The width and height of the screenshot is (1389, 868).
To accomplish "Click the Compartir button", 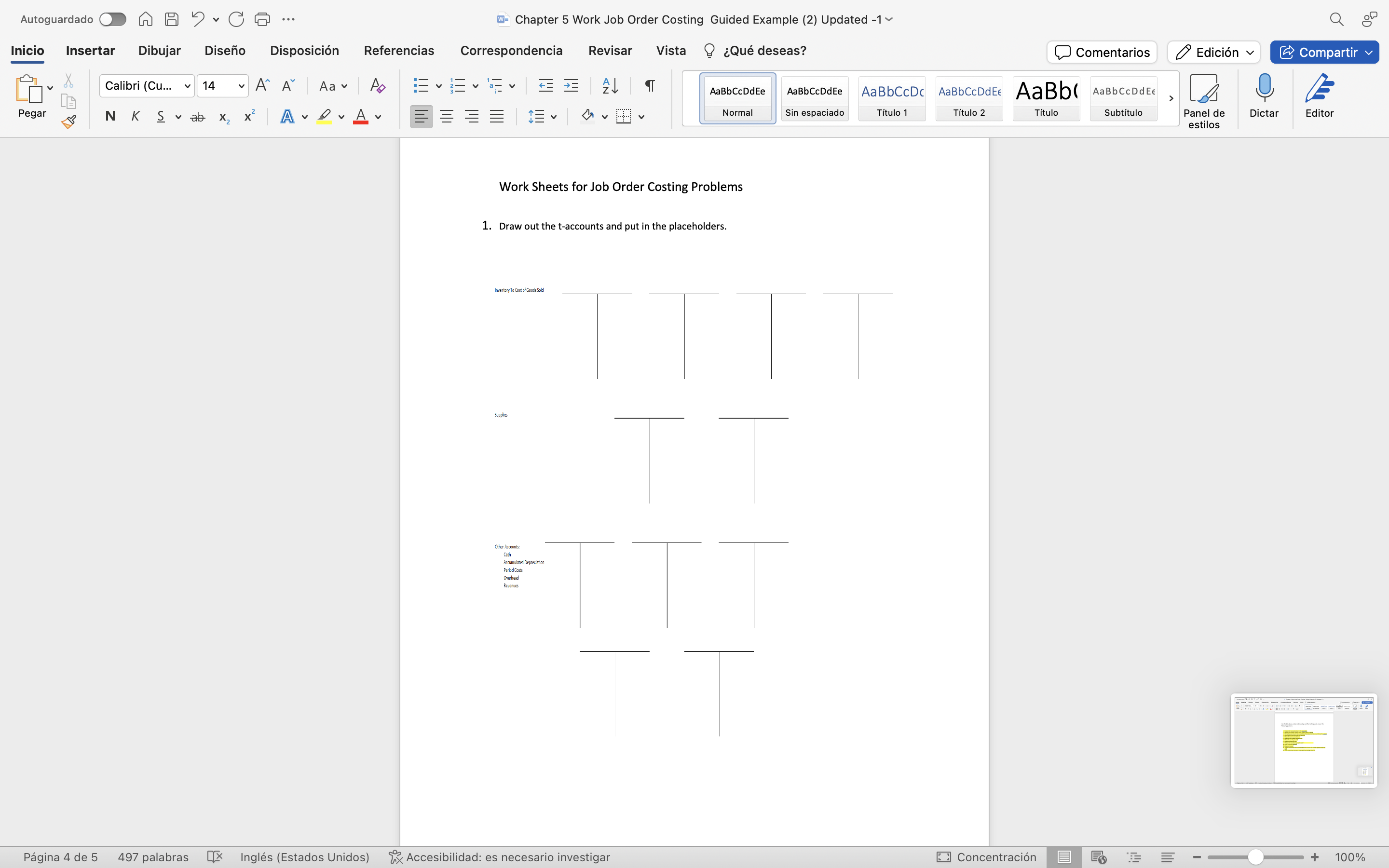I will (1323, 52).
